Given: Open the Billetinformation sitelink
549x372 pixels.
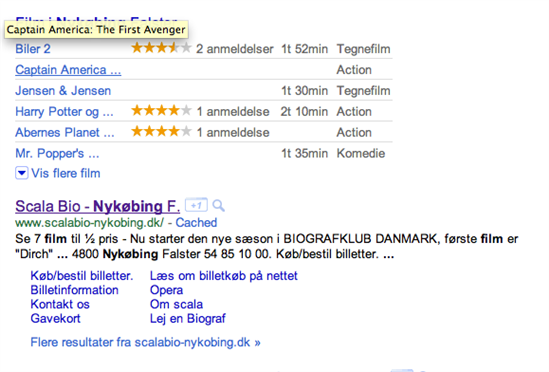Looking at the screenshot, I should 75,290.
